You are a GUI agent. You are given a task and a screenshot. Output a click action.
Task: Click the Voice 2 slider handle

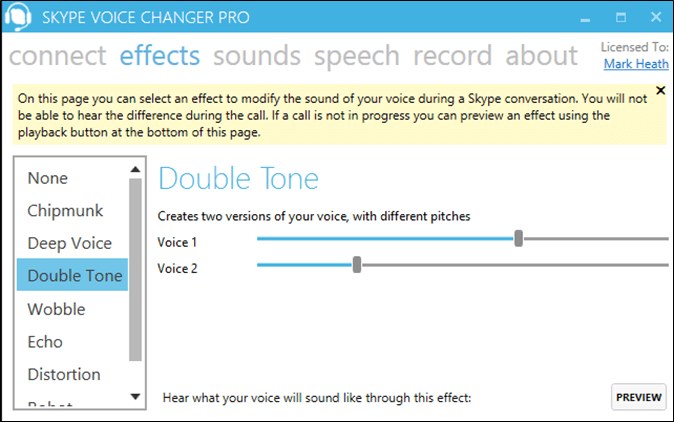[x=357, y=265]
